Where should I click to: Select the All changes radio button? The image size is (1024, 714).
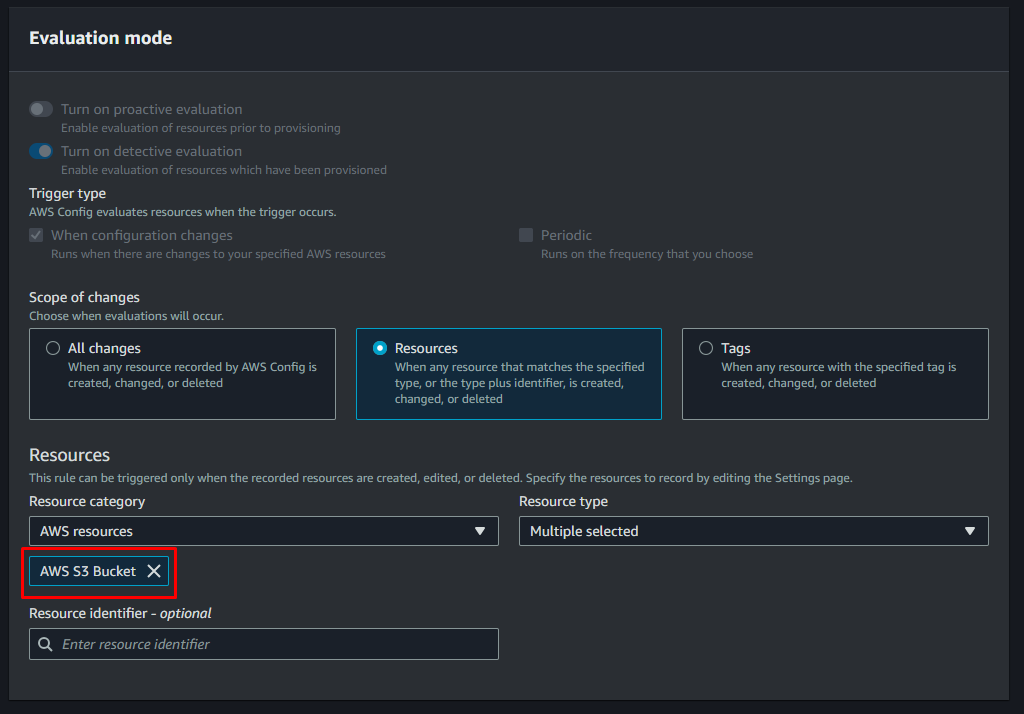point(53,348)
